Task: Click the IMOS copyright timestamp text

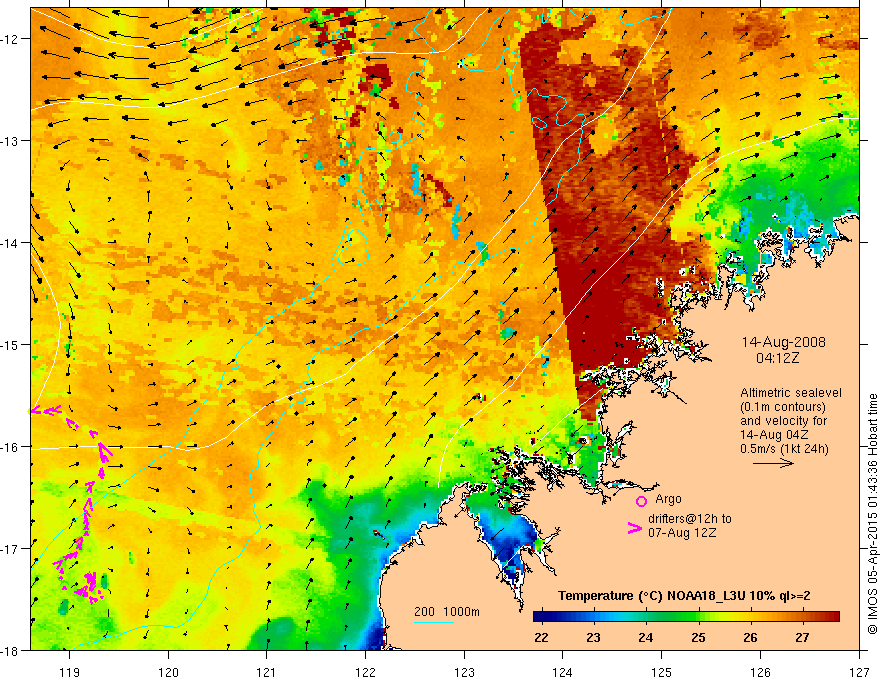Action: point(872,516)
